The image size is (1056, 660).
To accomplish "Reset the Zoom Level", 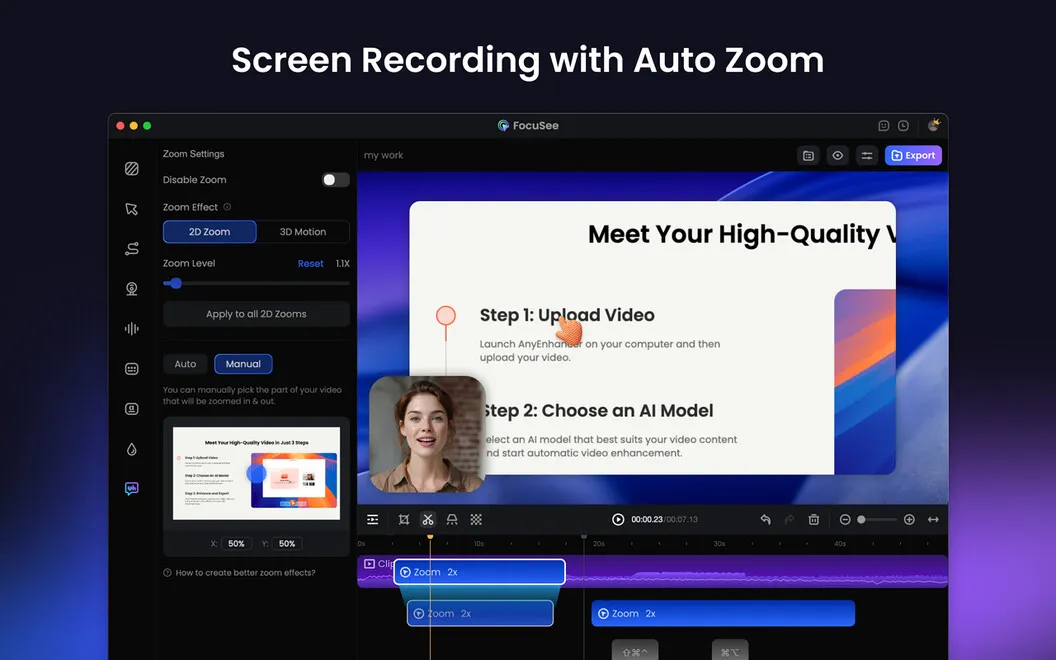I will point(310,263).
